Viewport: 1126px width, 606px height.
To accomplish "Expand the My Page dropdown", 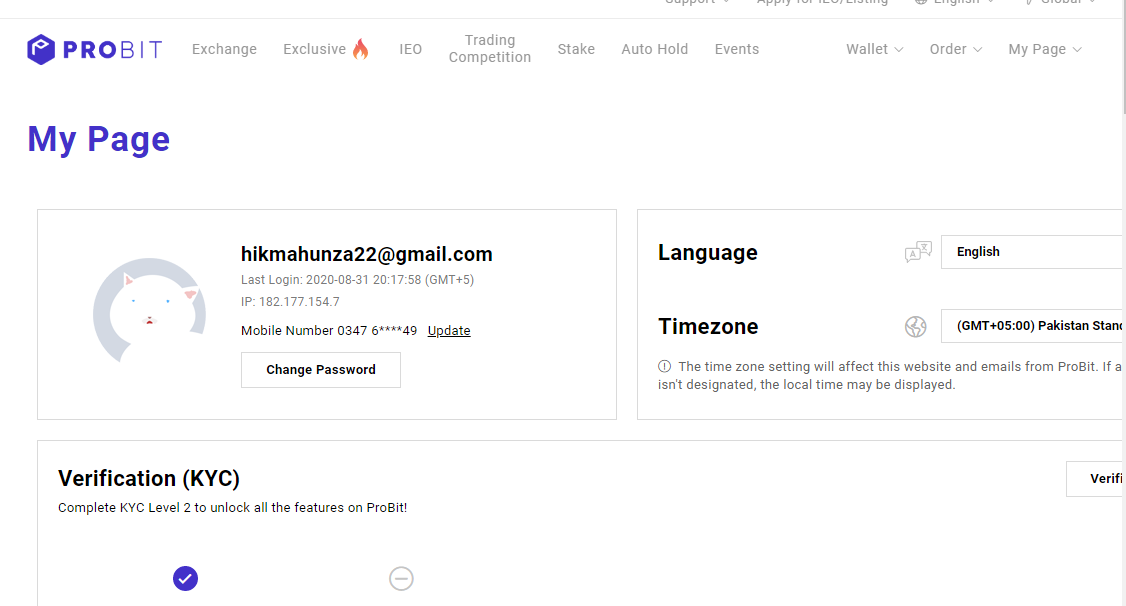I will 1044,49.
